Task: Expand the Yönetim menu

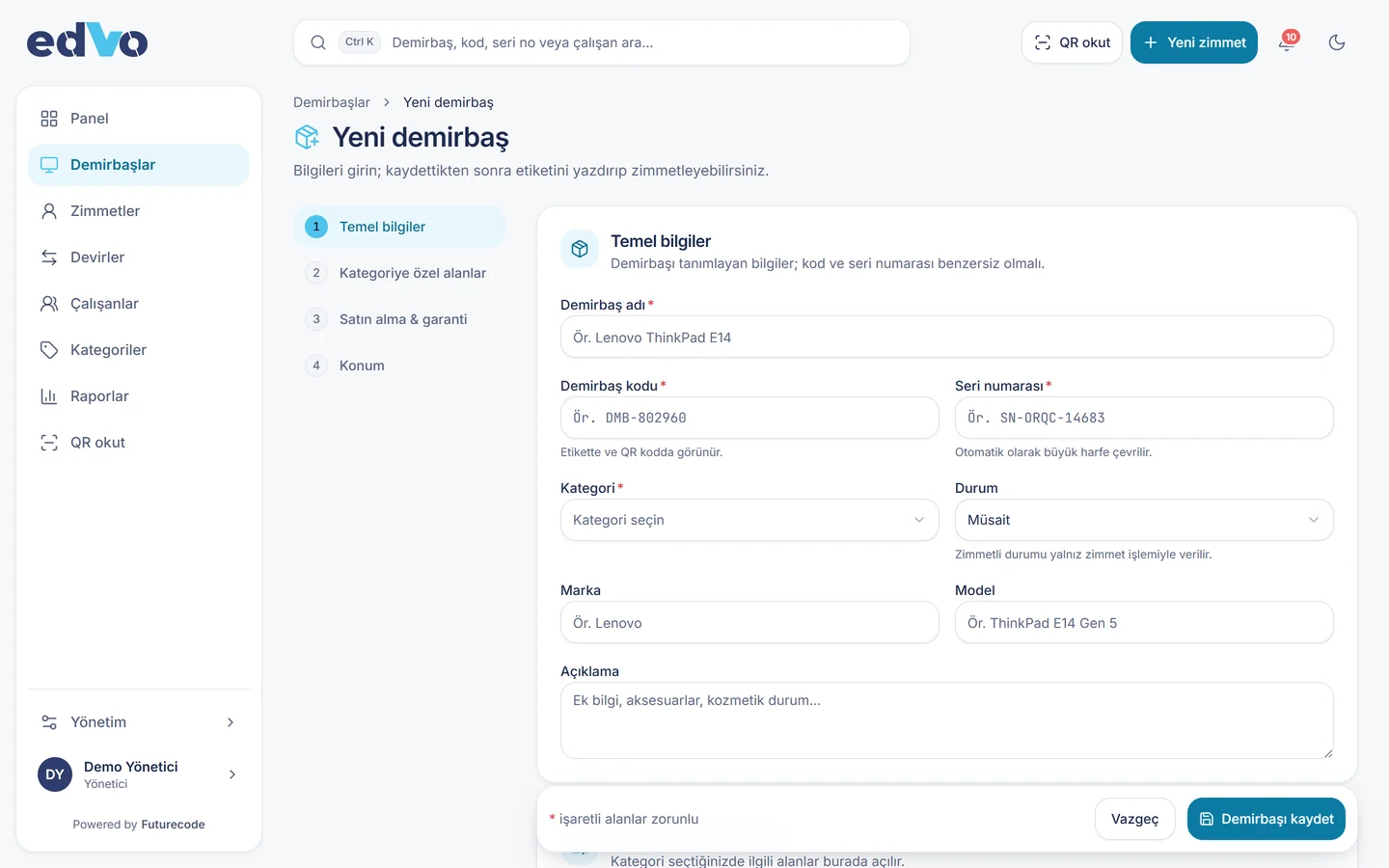Action: tap(139, 722)
